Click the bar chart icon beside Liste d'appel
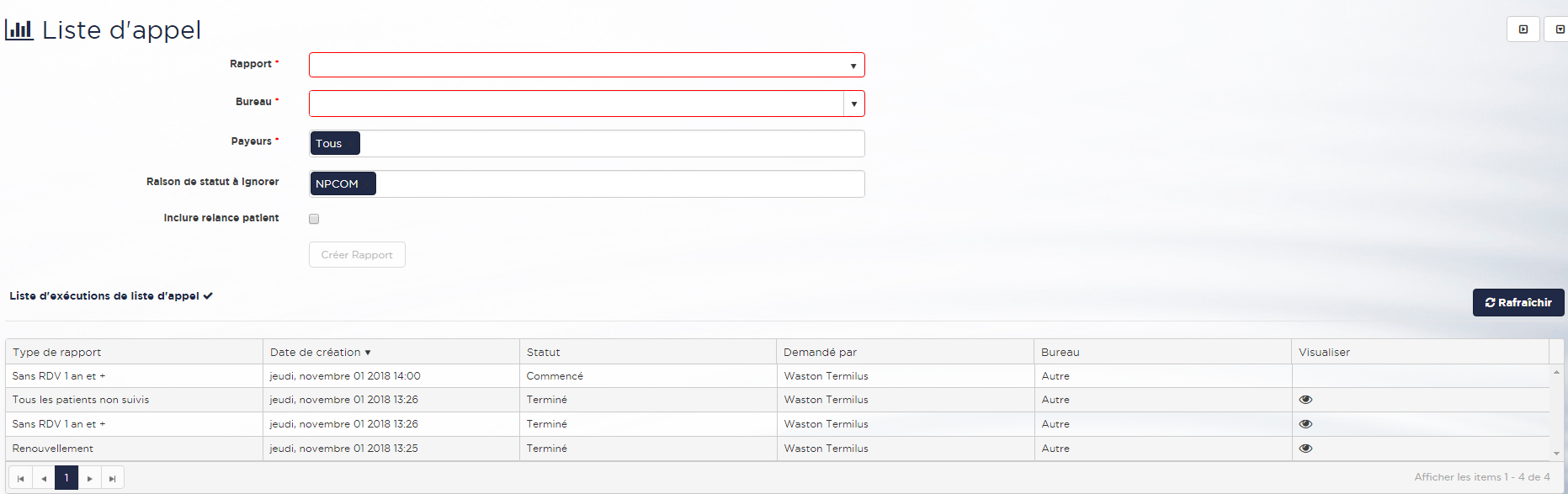 [19, 29]
